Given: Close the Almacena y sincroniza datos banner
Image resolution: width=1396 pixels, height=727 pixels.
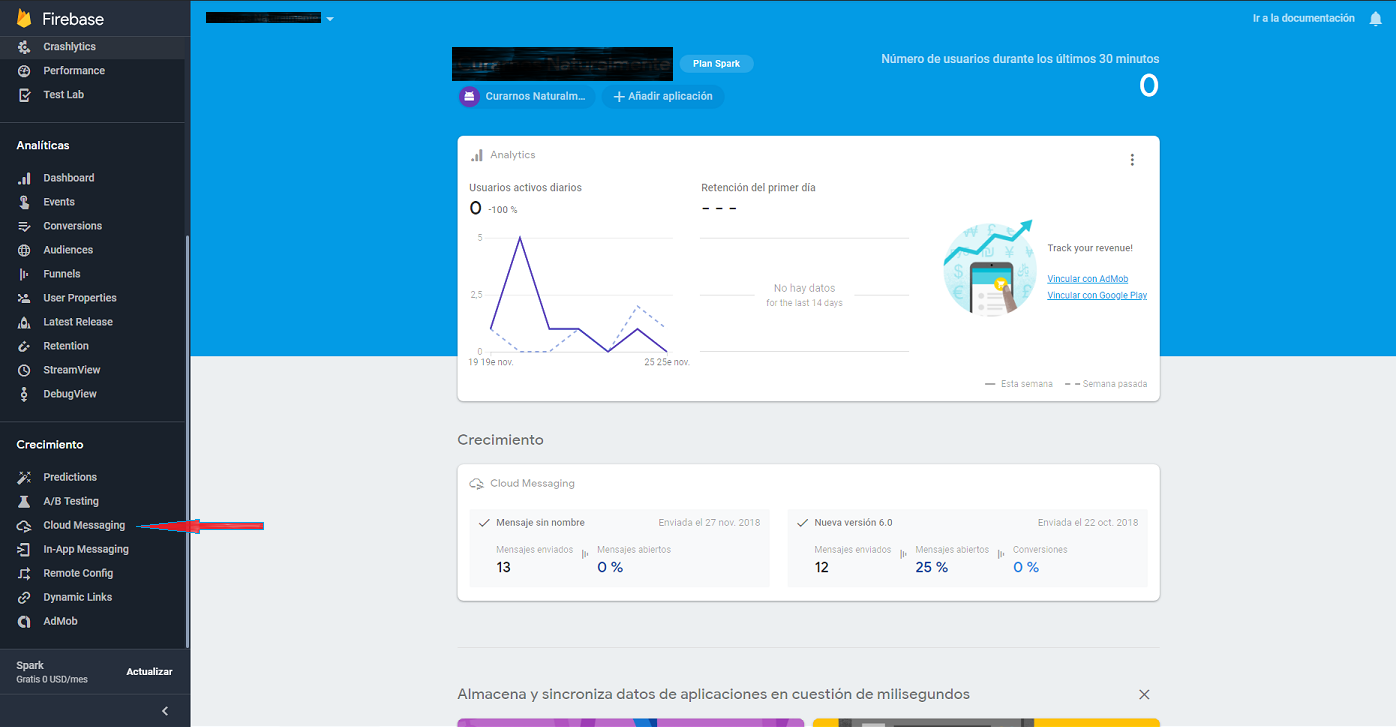Looking at the screenshot, I should [x=1144, y=694].
